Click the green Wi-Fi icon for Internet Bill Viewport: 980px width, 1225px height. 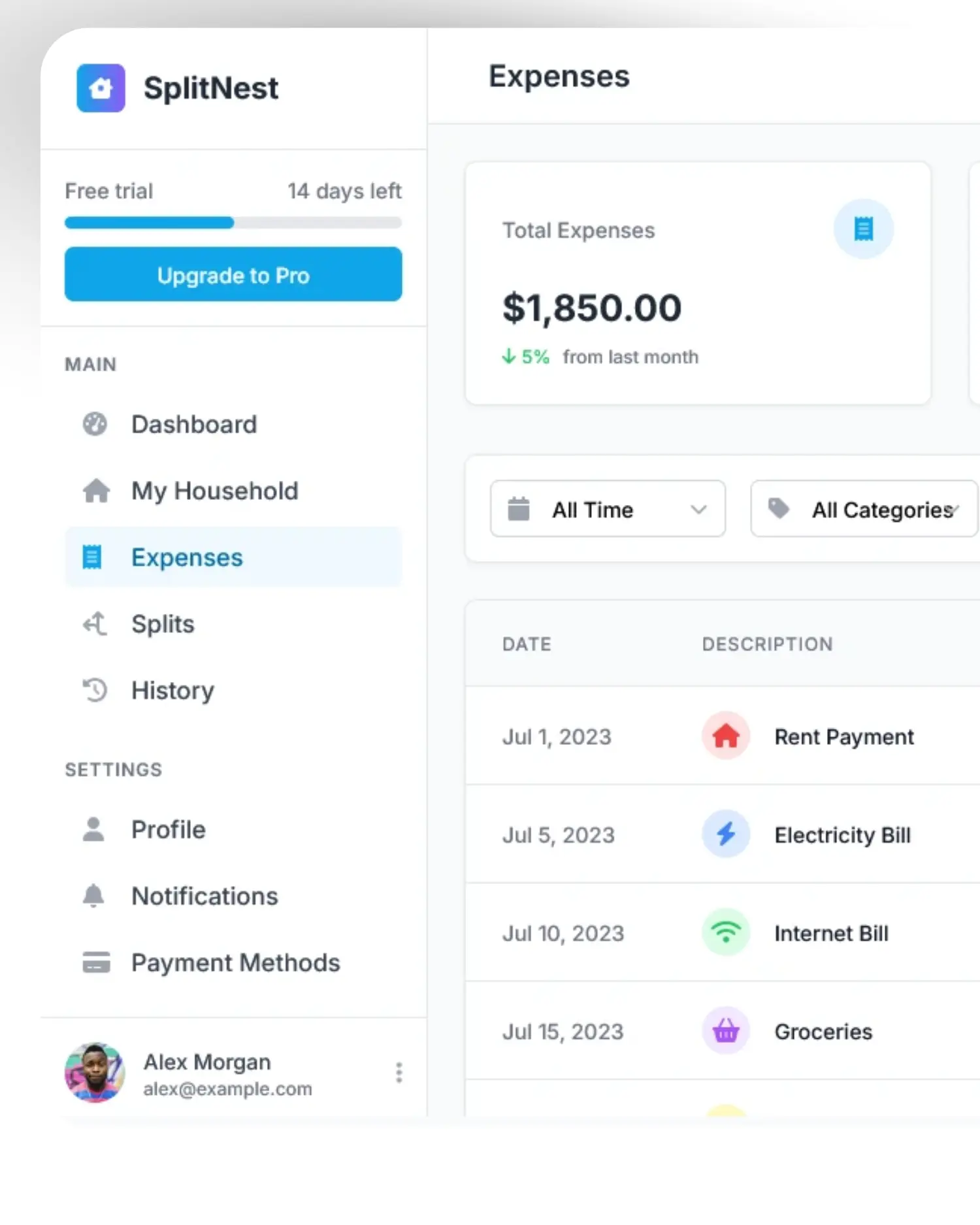pos(725,933)
